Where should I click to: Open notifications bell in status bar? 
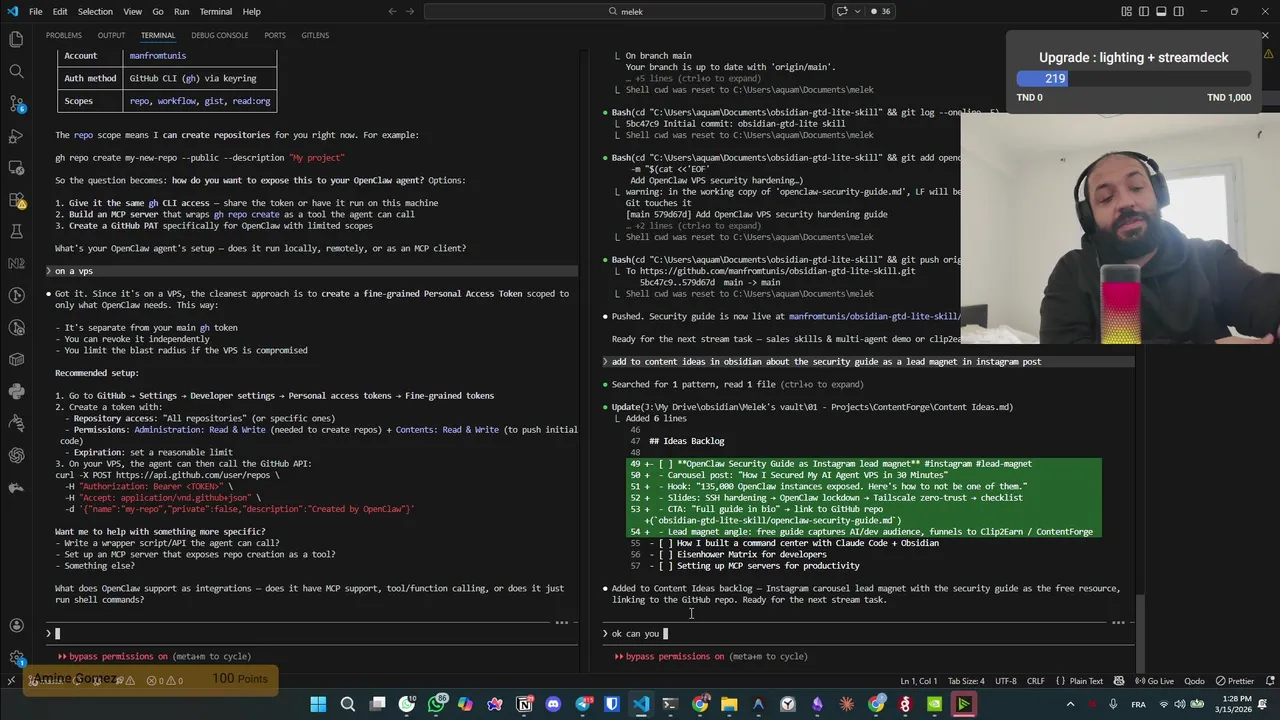1268,681
